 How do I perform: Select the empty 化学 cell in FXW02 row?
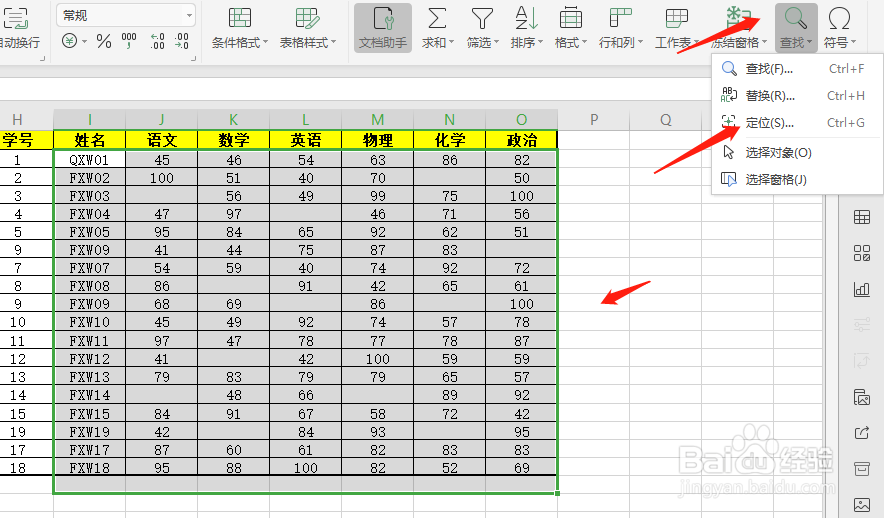pos(450,178)
